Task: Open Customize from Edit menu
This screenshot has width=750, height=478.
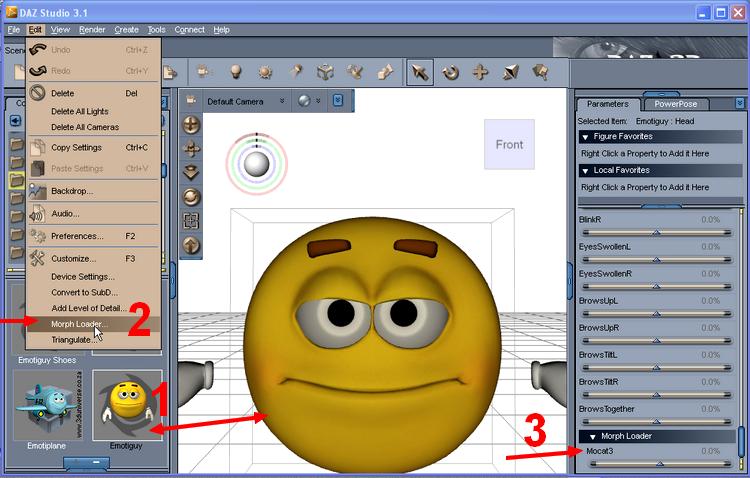Action: pos(93,258)
